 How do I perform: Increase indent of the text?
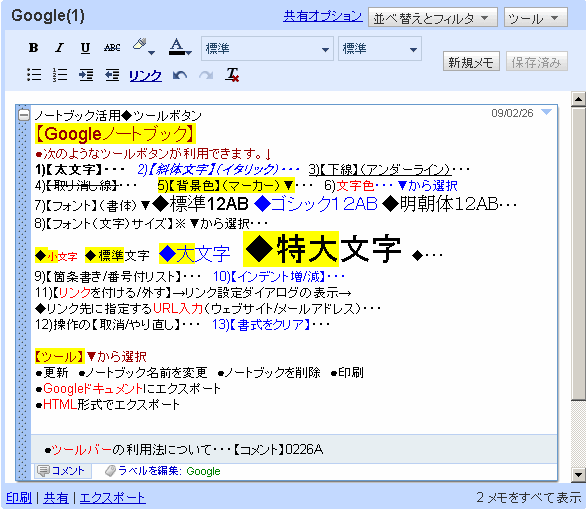pyautogui.click(x=86, y=75)
